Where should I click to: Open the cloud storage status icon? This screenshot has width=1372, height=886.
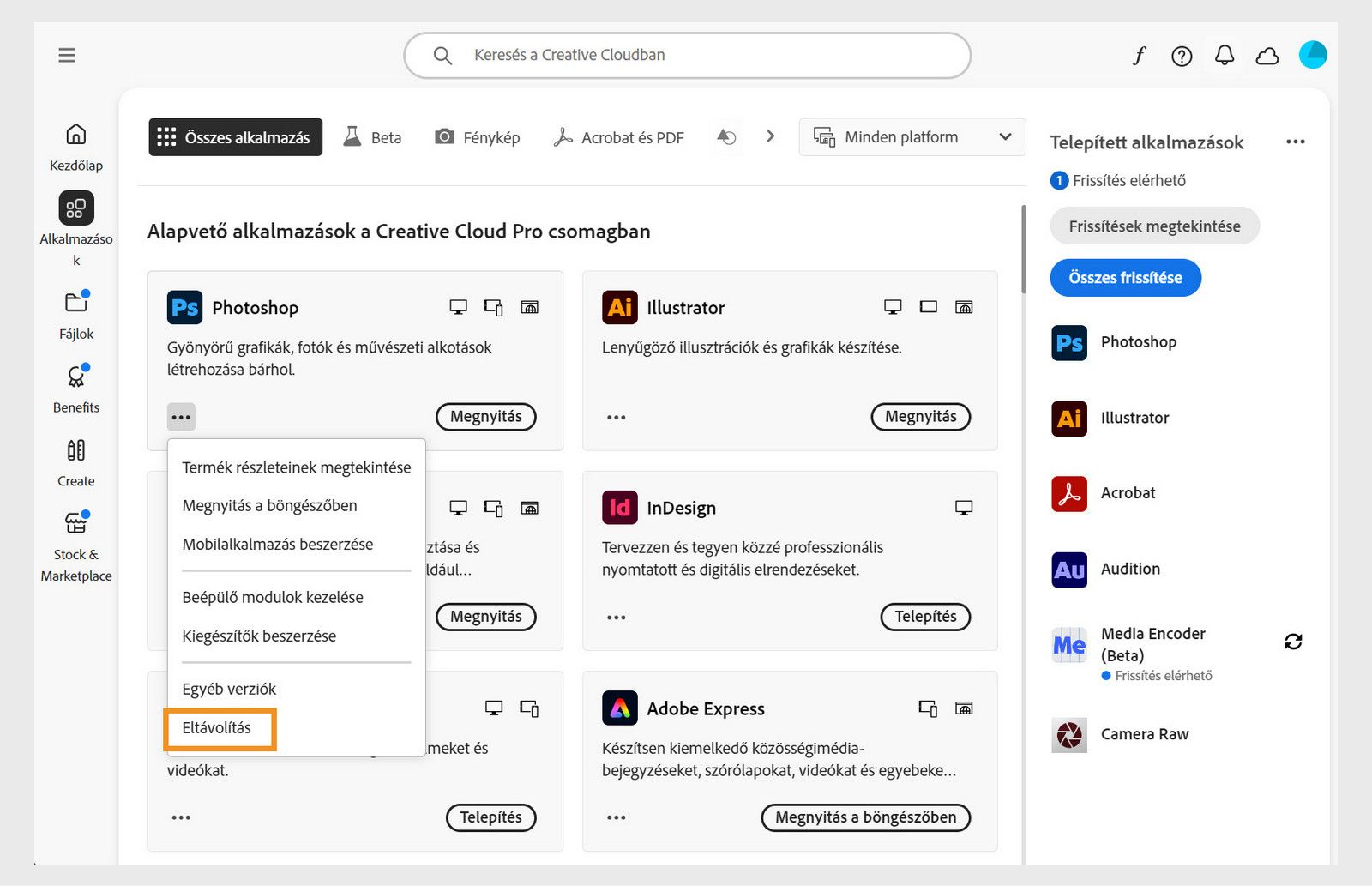[1267, 55]
